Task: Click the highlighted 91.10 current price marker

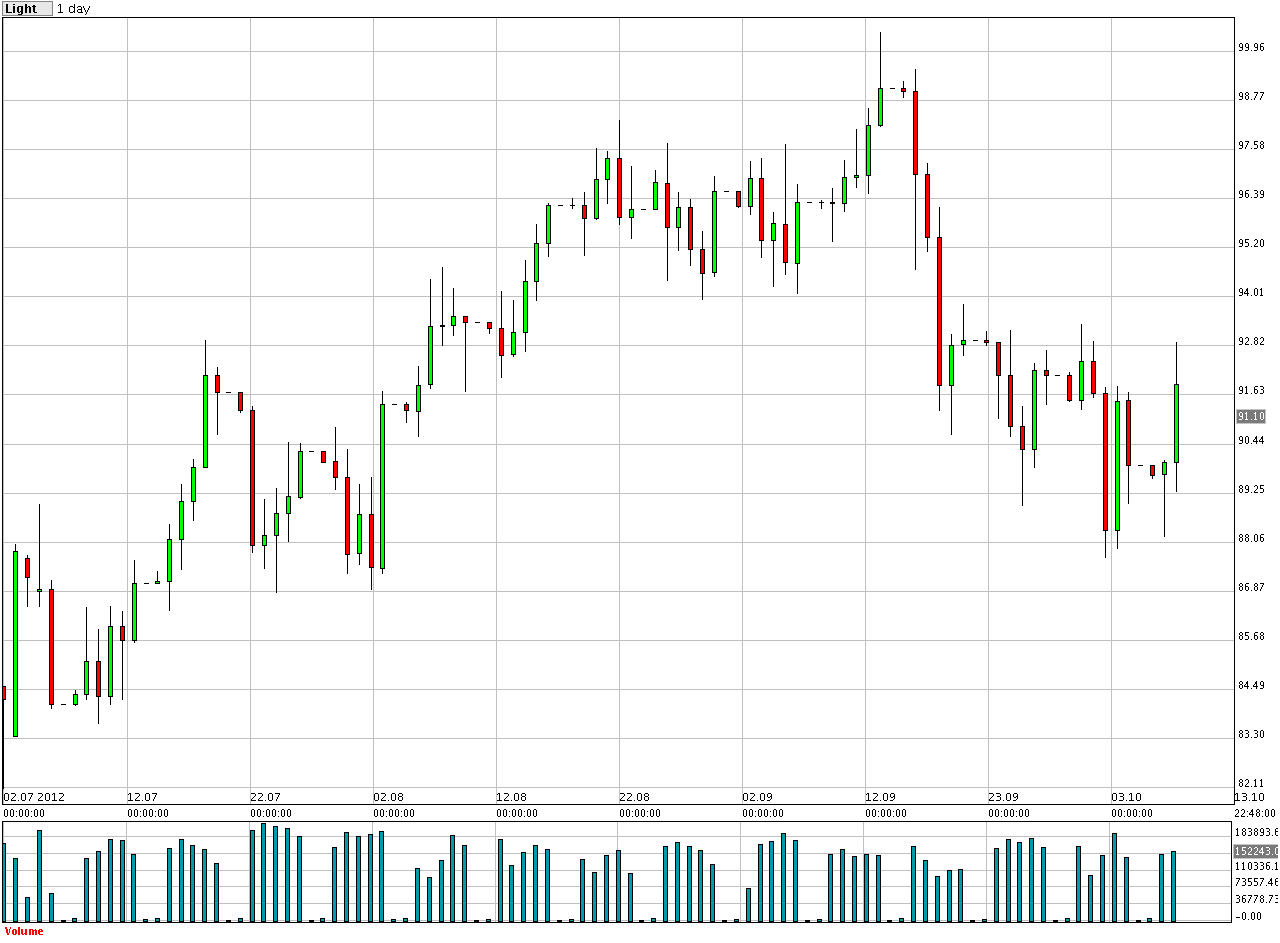Action: click(x=1251, y=416)
